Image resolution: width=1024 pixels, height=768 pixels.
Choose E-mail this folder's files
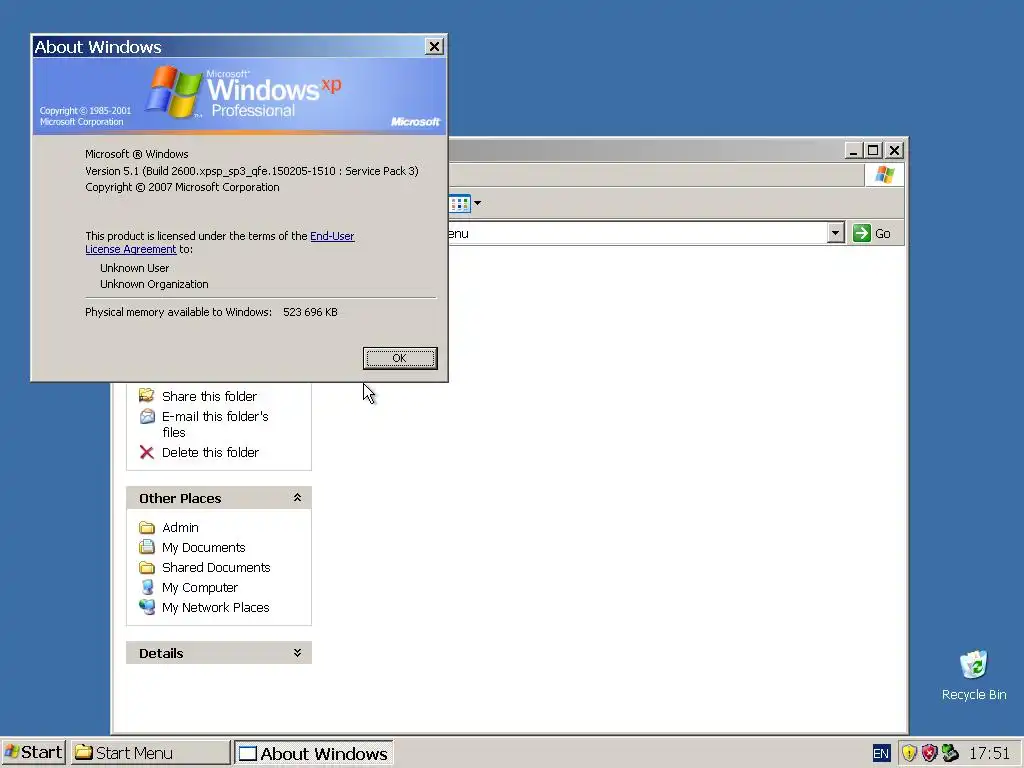tap(215, 424)
